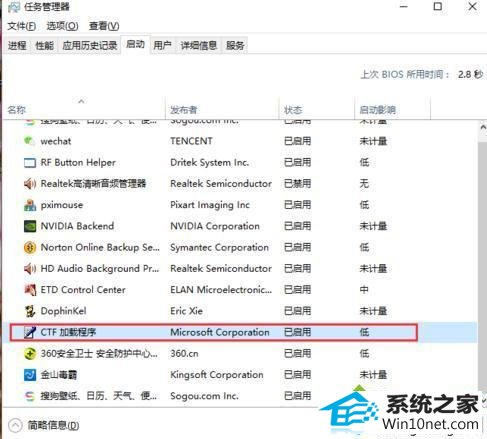Click the 简略信息(D) link
This screenshot has width=487, height=439.
click(53, 425)
